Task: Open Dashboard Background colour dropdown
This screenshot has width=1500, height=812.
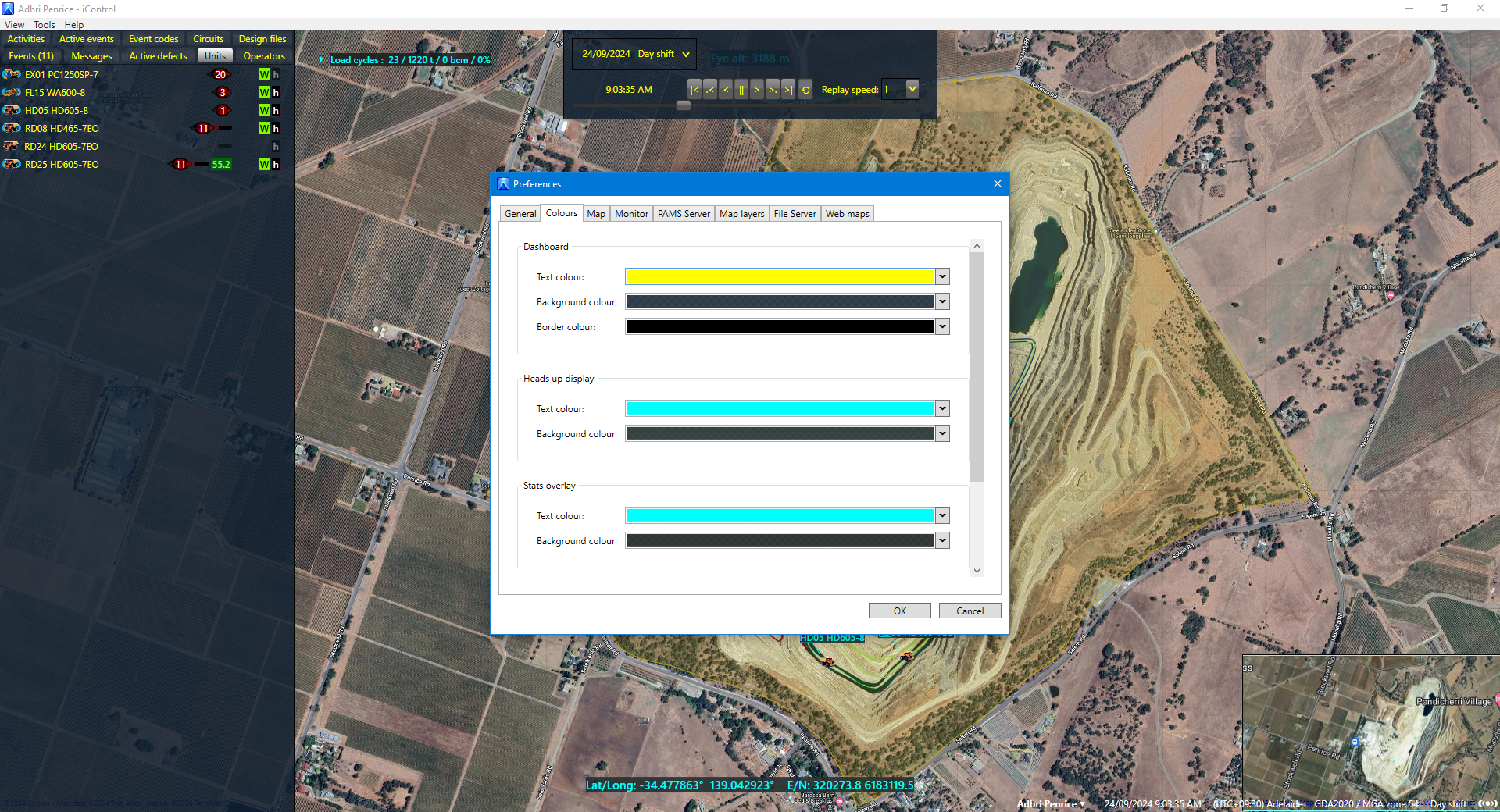Action: [x=943, y=301]
